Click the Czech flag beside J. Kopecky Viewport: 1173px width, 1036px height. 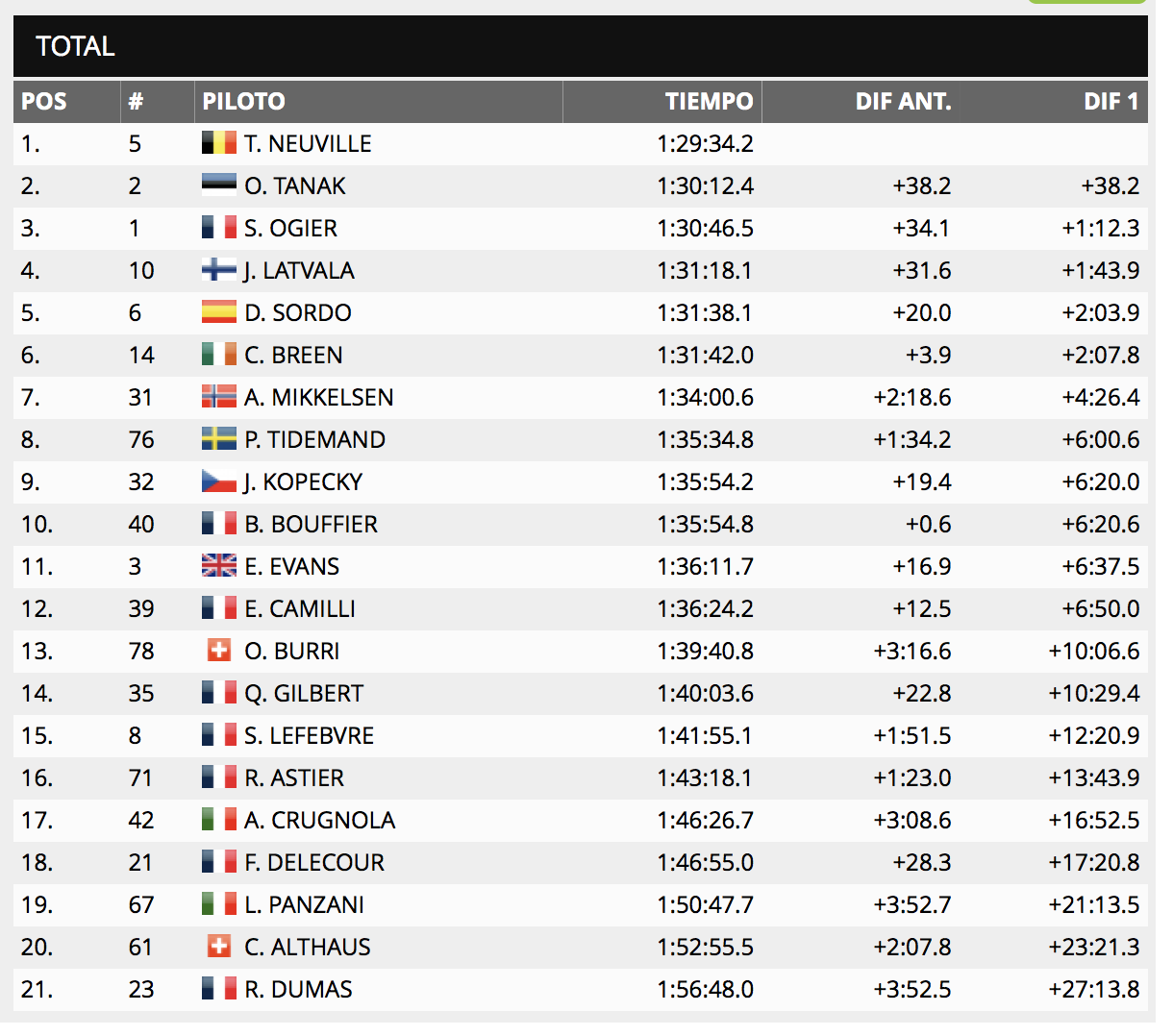coord(218,481)
